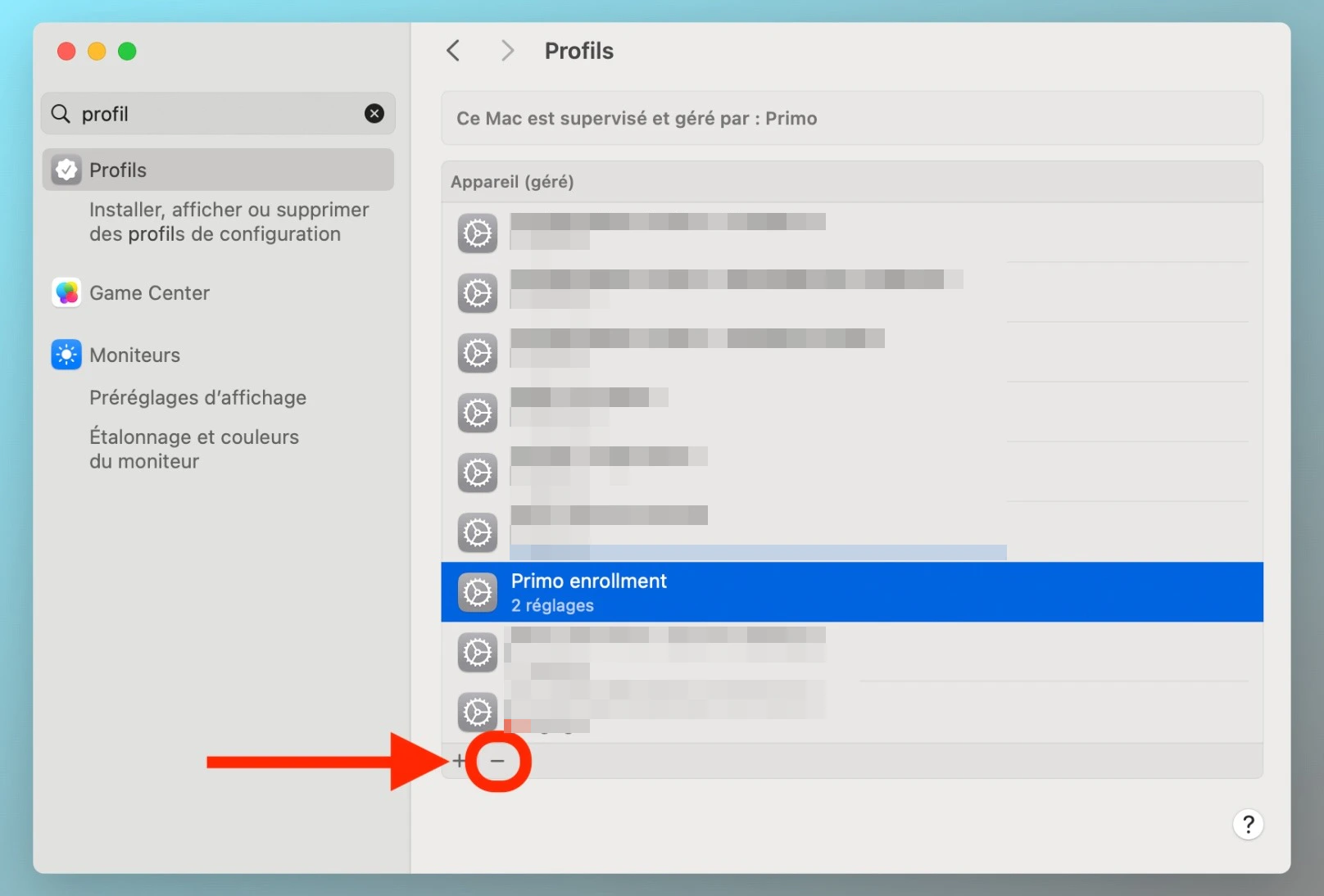The image size is (1324, 896).
Task: Click the minus button to remove selected profile
Action: click(498, 761)
